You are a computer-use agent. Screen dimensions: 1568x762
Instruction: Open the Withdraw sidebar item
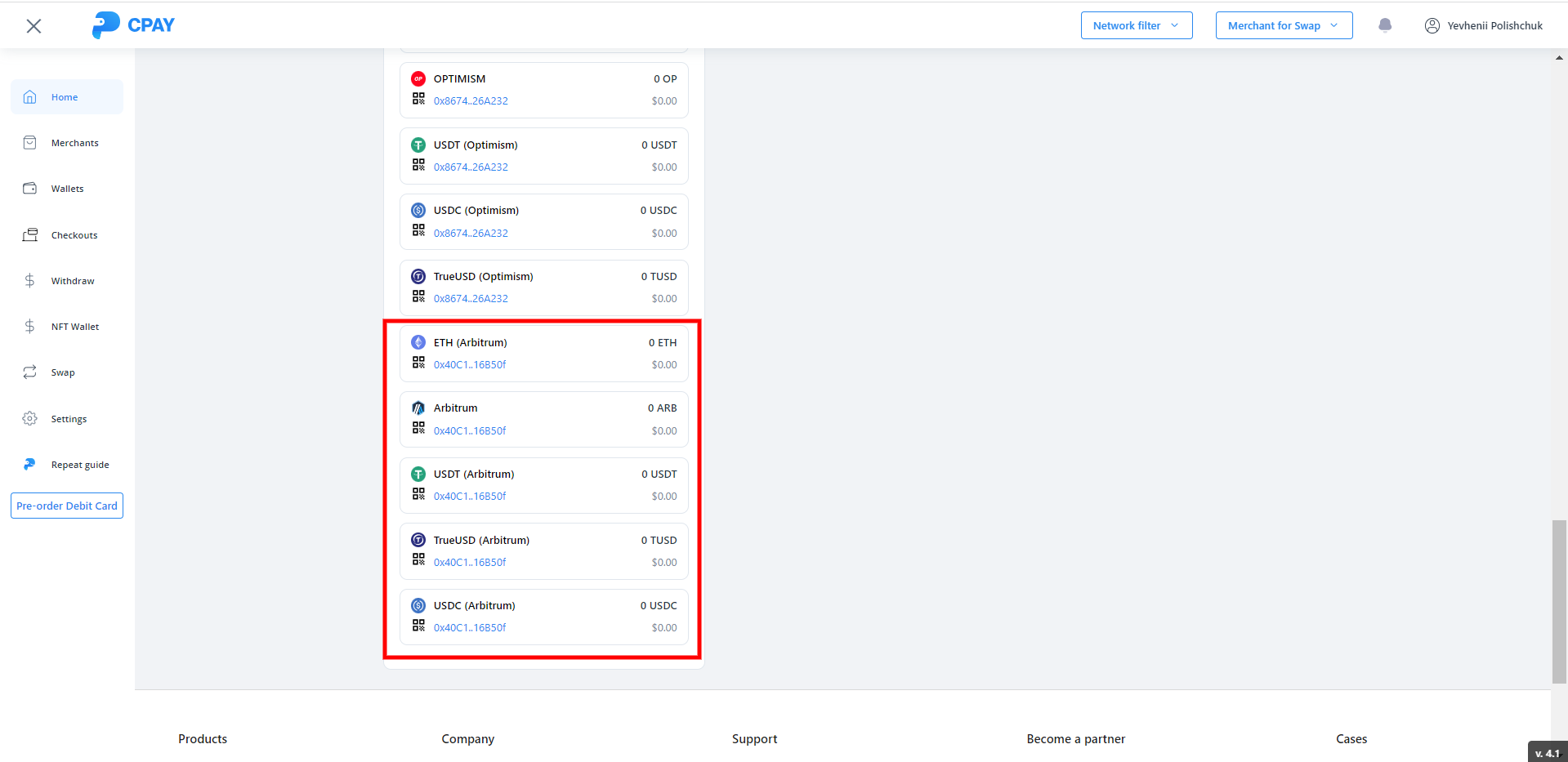tap(73, 281)
